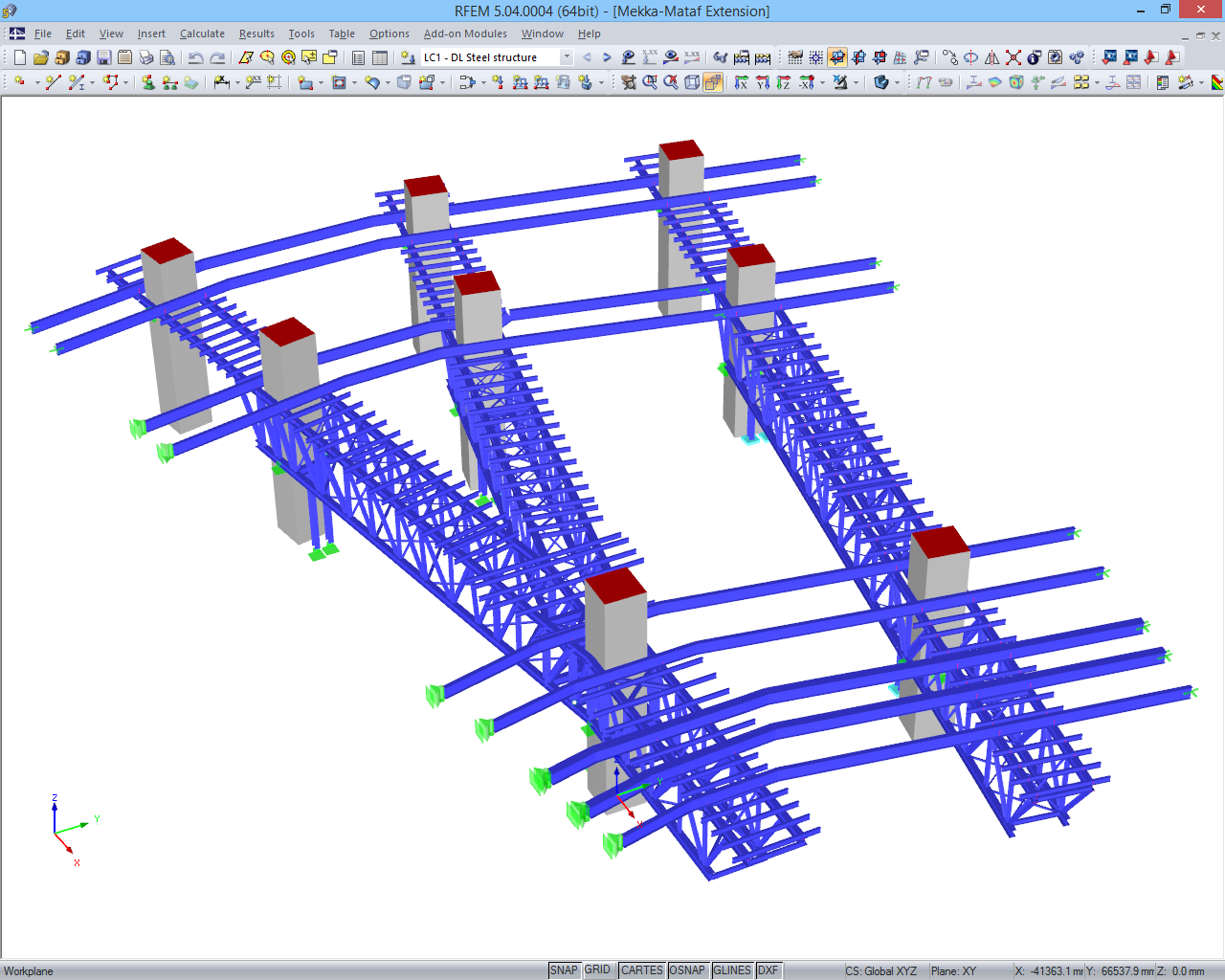Screen dimensions: 1225x980
Task: Click the View menu
Action: pos(111,33)
